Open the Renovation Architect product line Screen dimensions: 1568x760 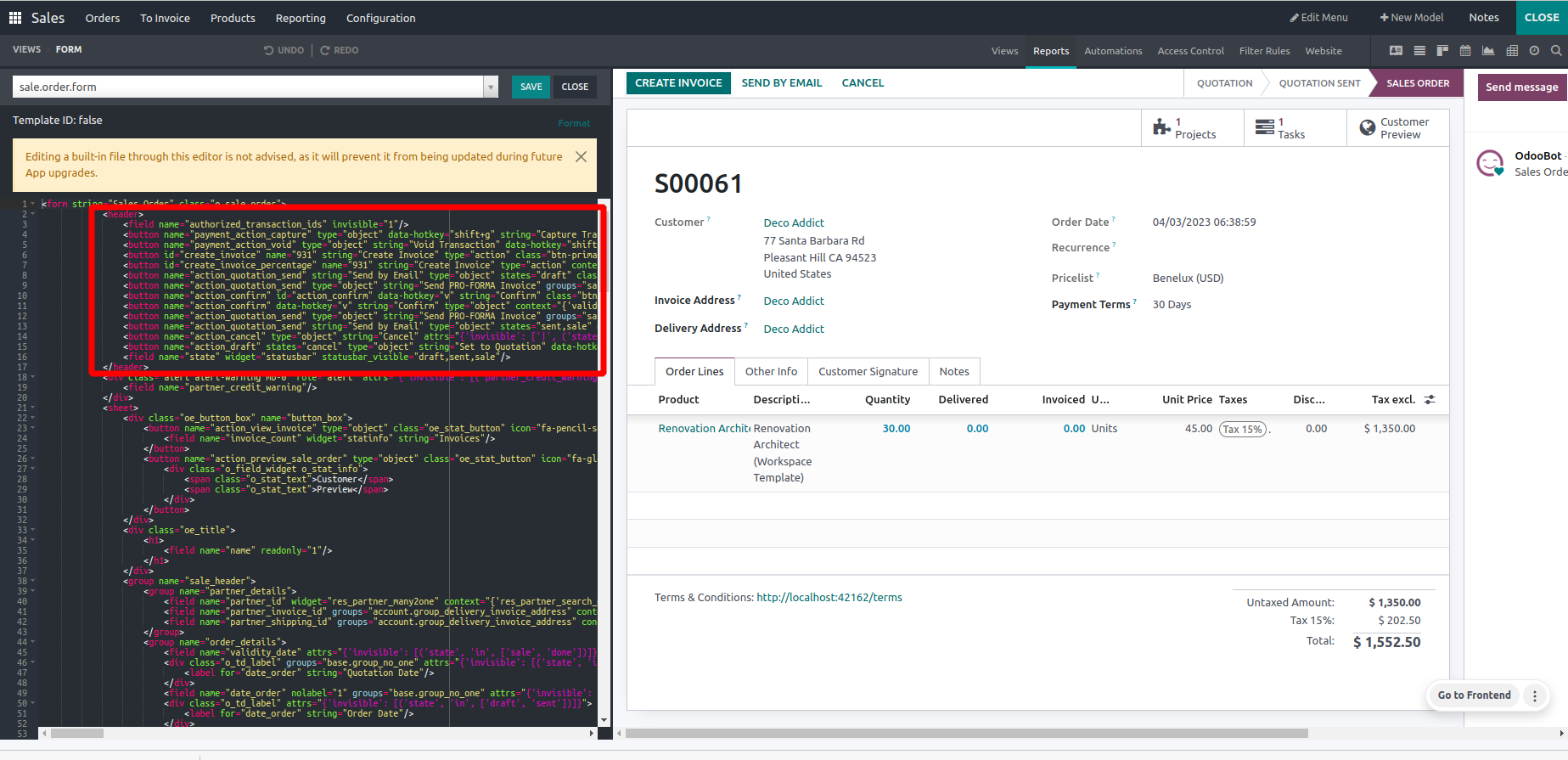pos(704,429)
